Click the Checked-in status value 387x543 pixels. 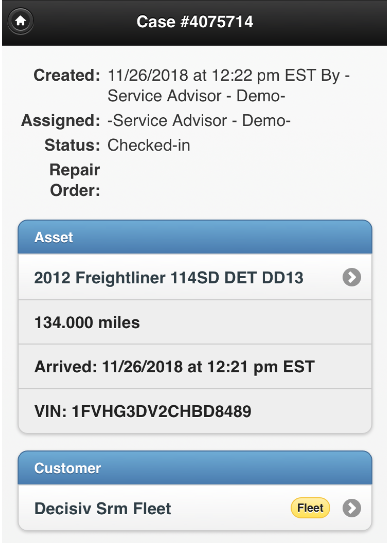pos(149,145)
